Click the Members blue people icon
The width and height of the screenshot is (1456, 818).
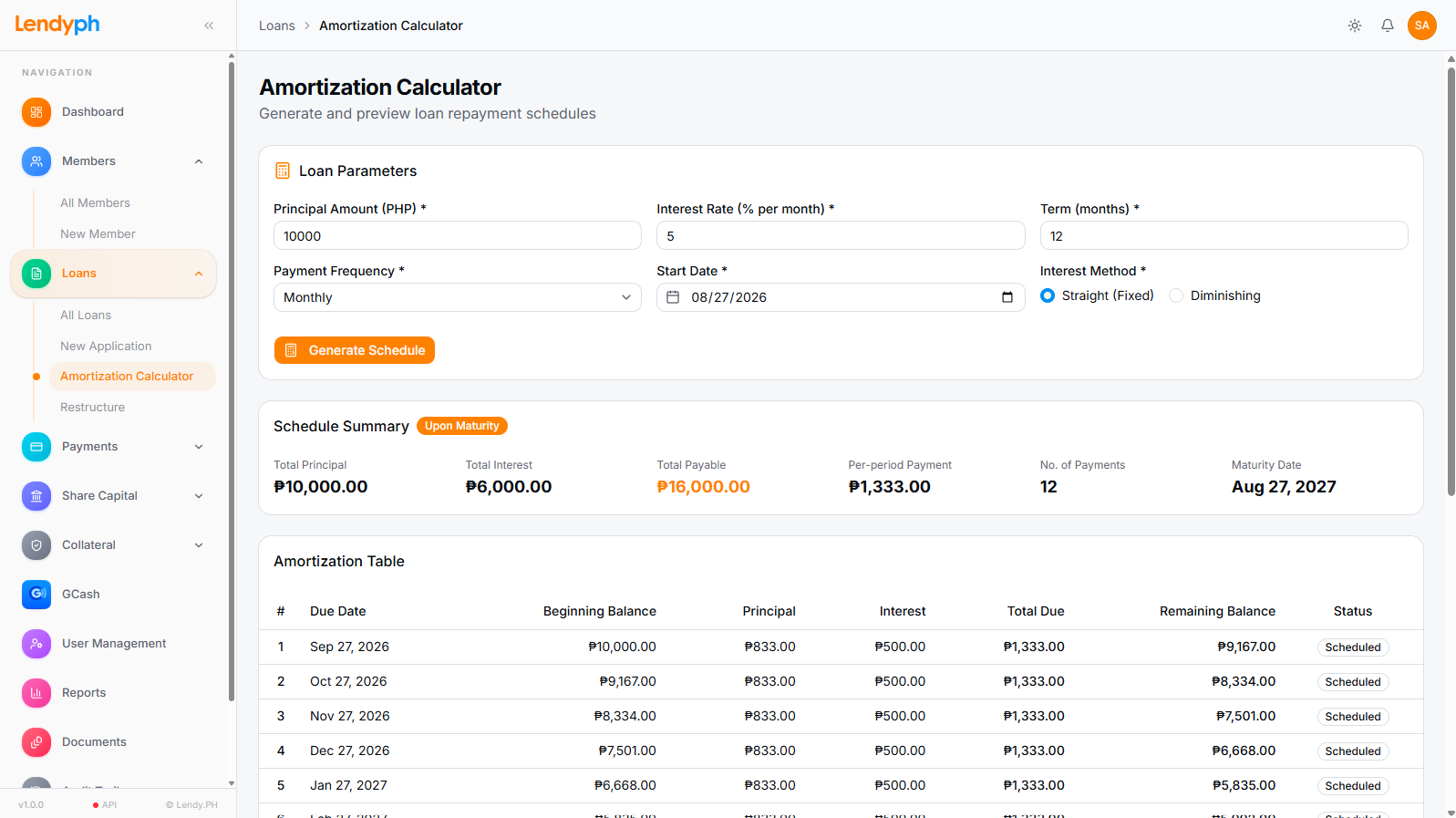coord(36,161)
